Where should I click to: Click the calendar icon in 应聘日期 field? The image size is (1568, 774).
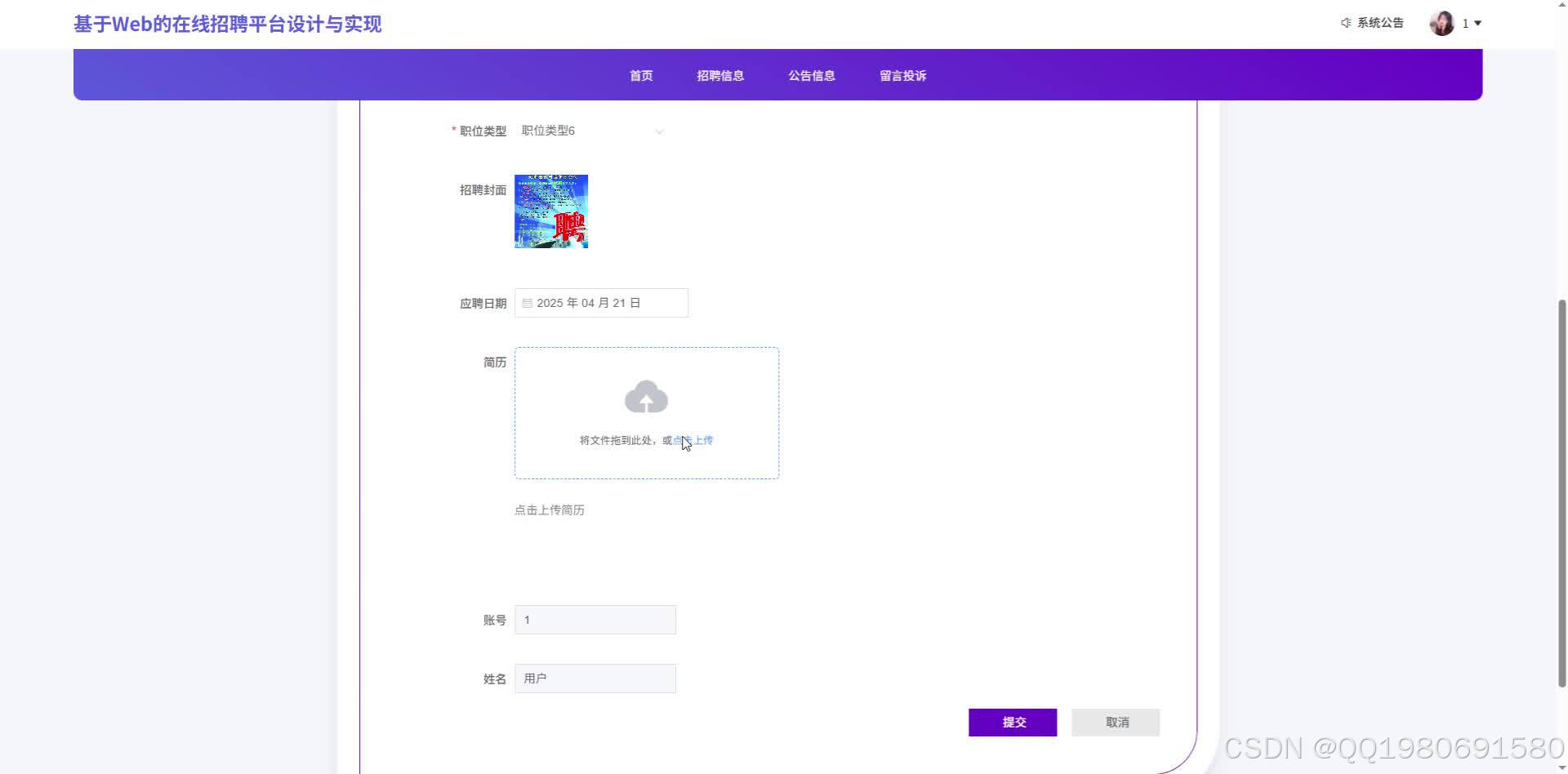(x=528, y=302)
